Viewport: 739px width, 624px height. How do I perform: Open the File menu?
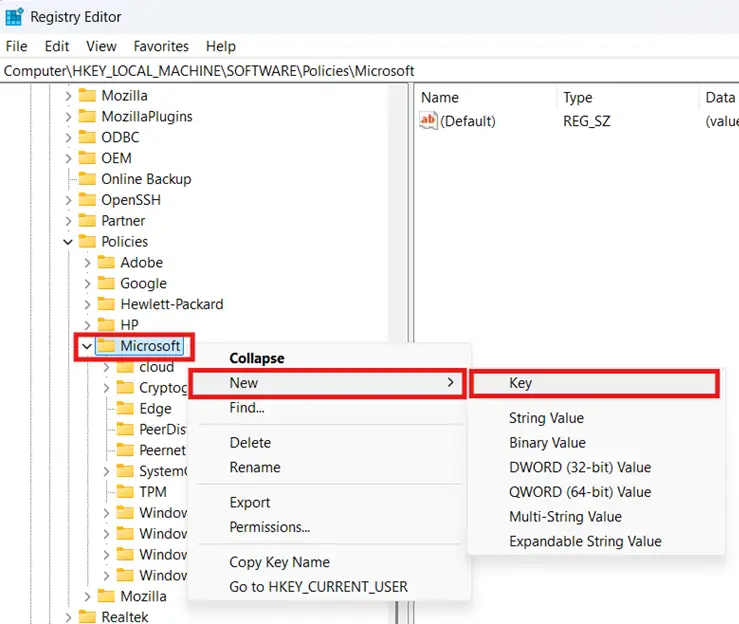16,46
